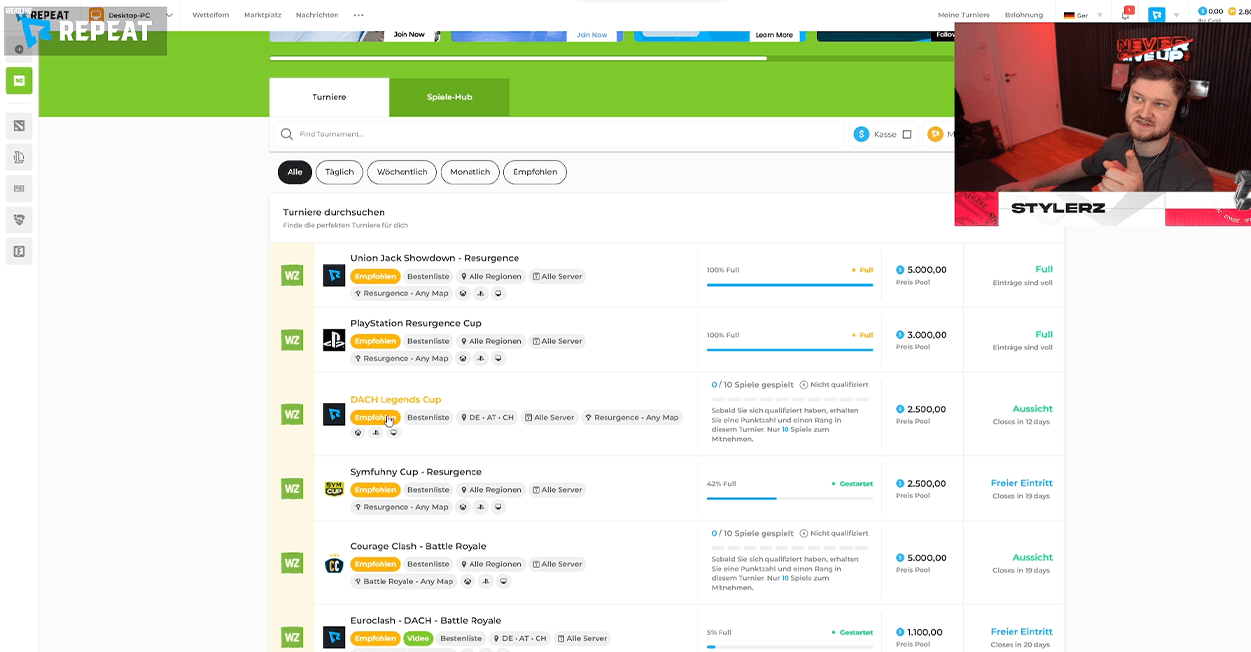Click the blue Kasse dollar icon
The image size is (1251, 652).
(861, 134)
